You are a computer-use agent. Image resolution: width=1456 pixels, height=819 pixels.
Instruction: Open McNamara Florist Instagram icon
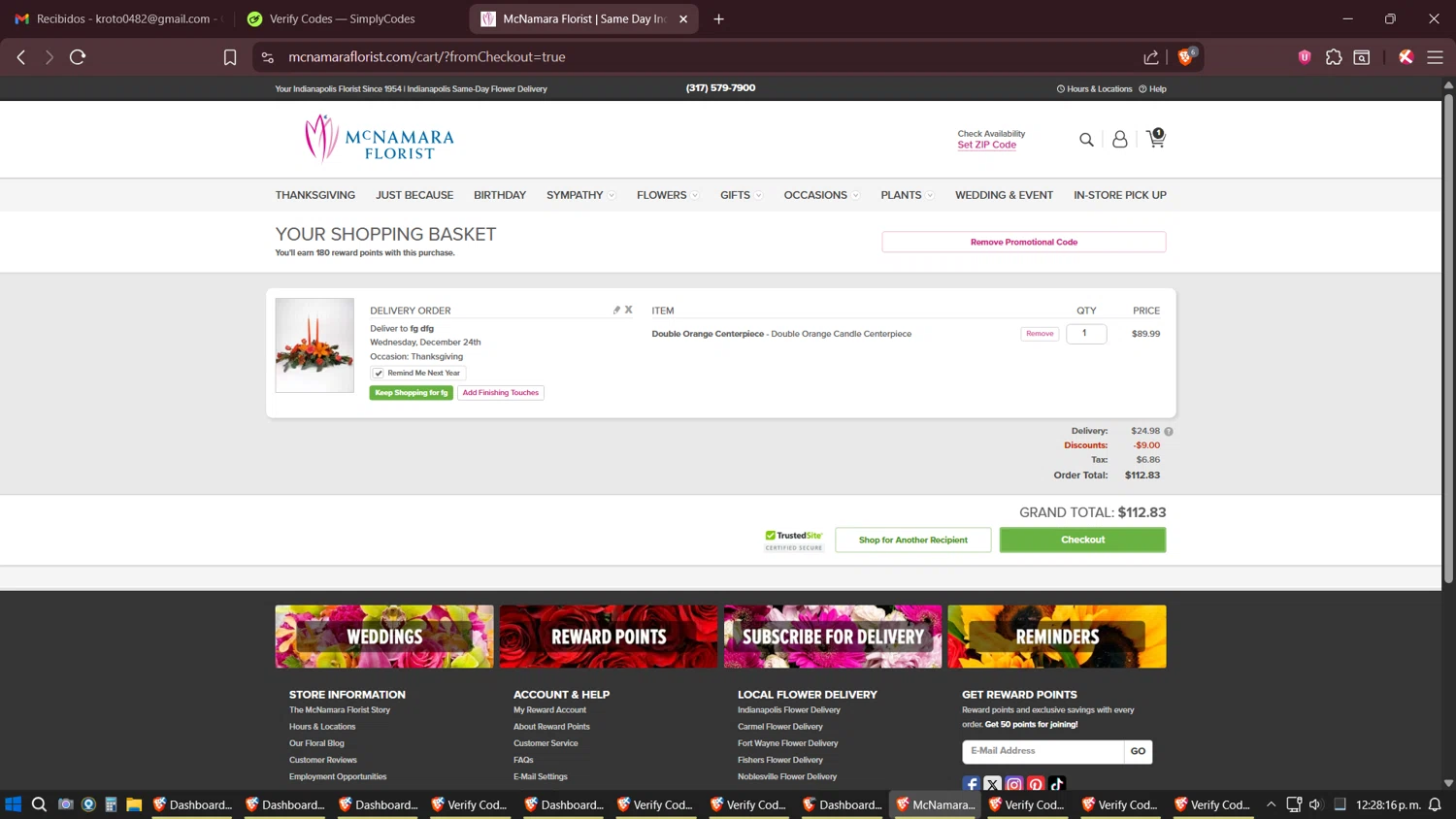click(1014, 784)
